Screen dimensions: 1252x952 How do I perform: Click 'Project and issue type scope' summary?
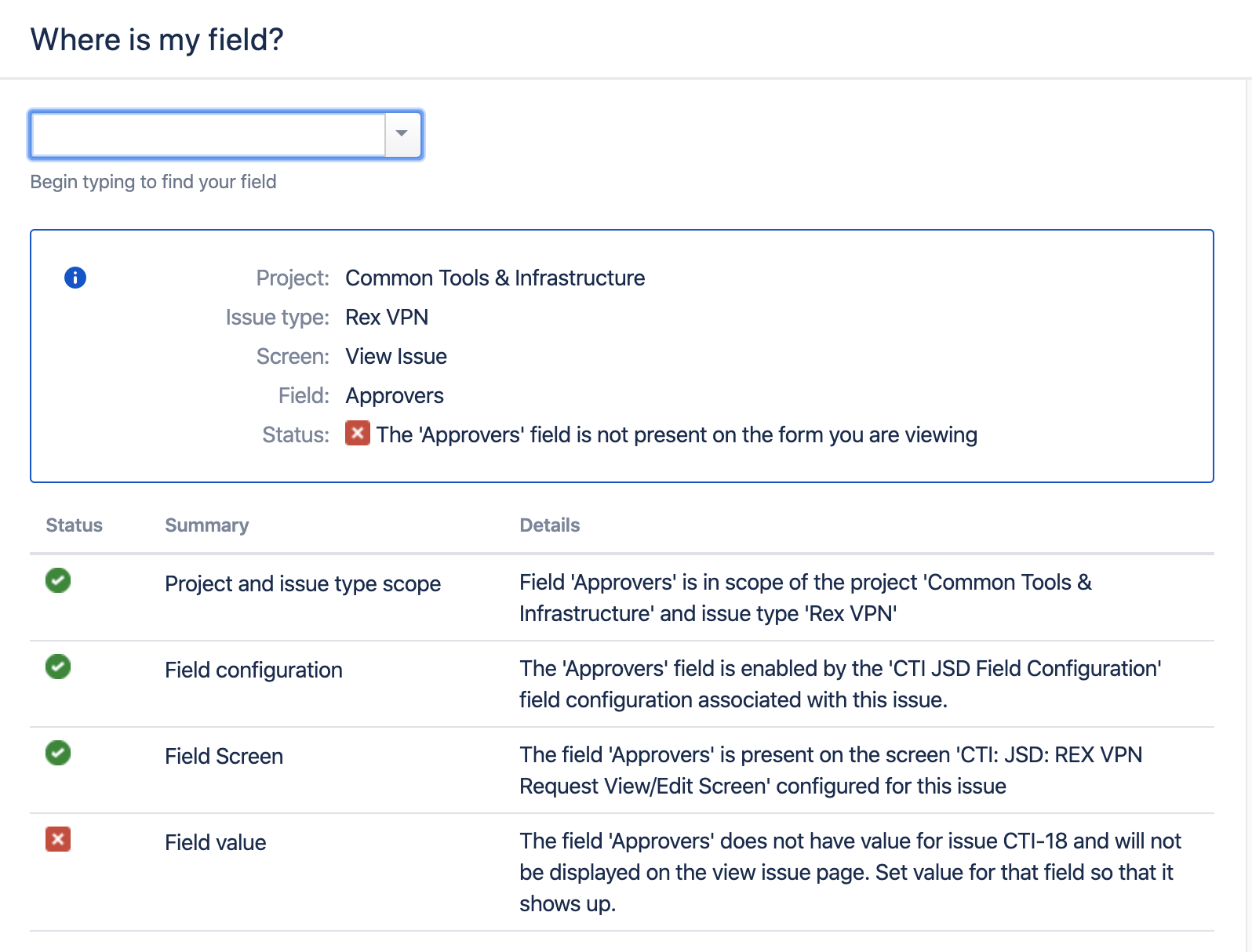[x=303, y=584]
